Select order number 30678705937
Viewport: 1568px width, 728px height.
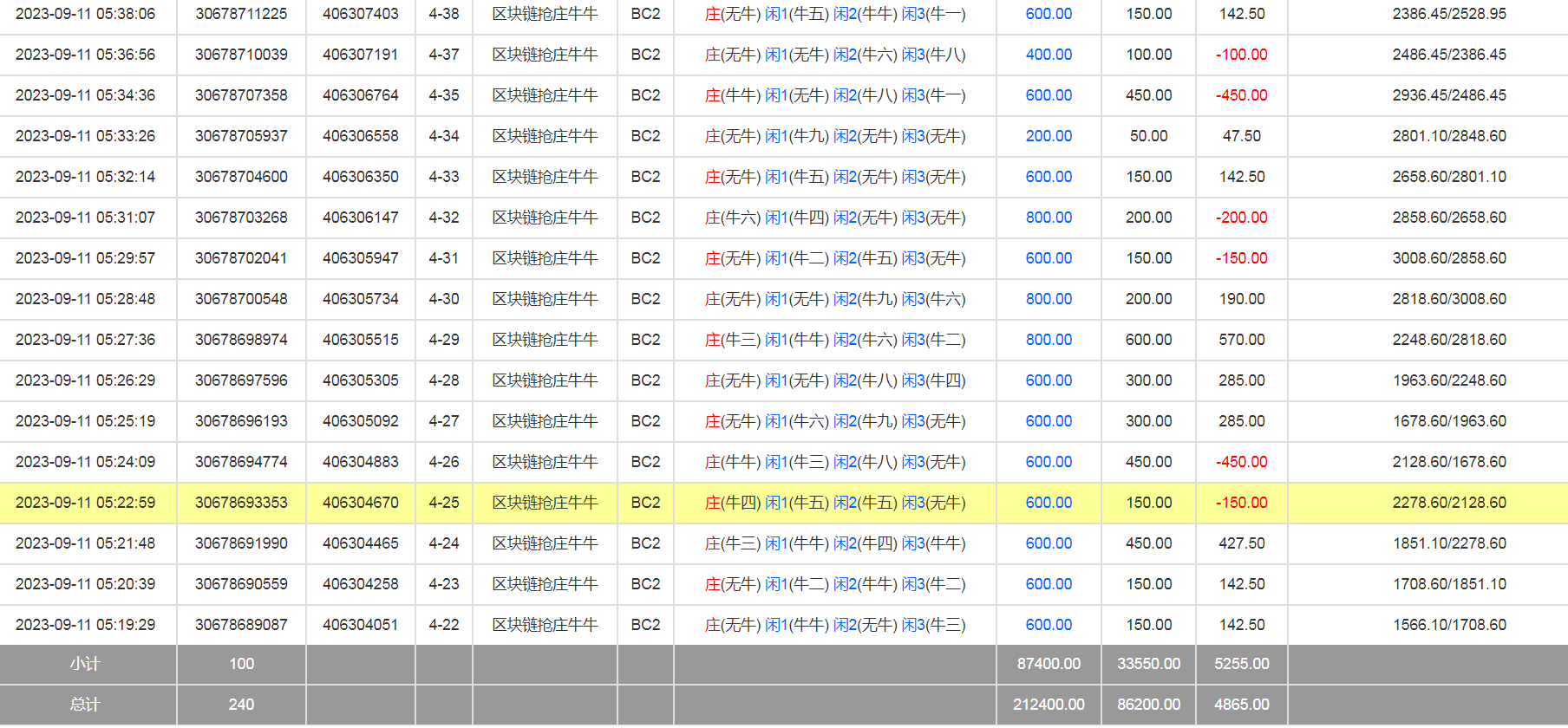click(x=241, y=136)
